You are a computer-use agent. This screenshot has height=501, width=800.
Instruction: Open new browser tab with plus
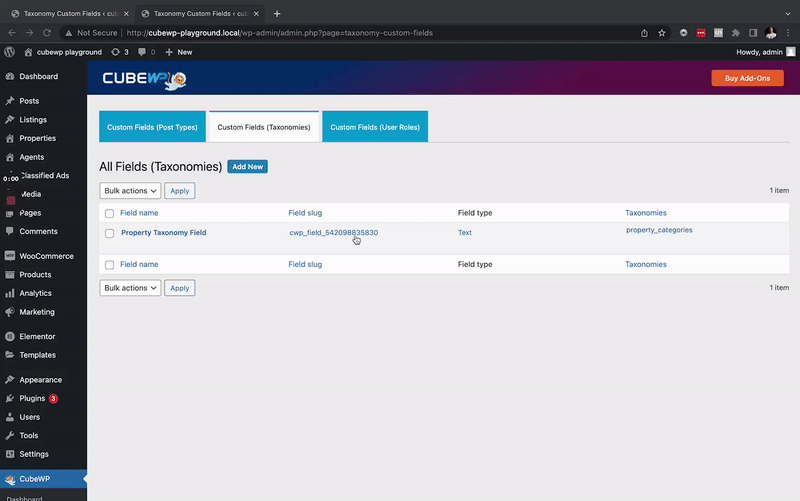277,14
